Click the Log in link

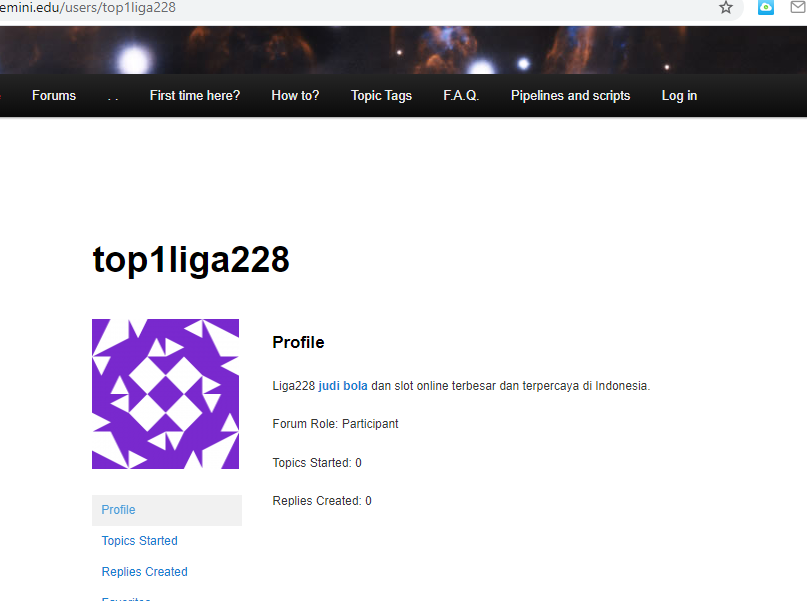679,96
